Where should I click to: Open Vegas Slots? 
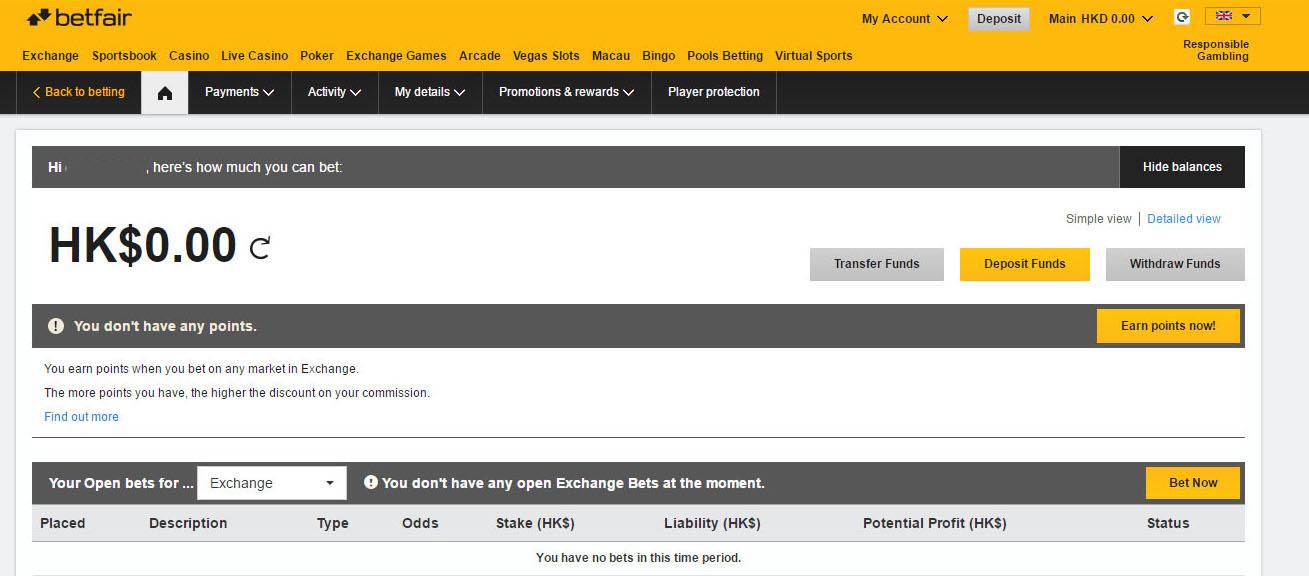point(546,56)
